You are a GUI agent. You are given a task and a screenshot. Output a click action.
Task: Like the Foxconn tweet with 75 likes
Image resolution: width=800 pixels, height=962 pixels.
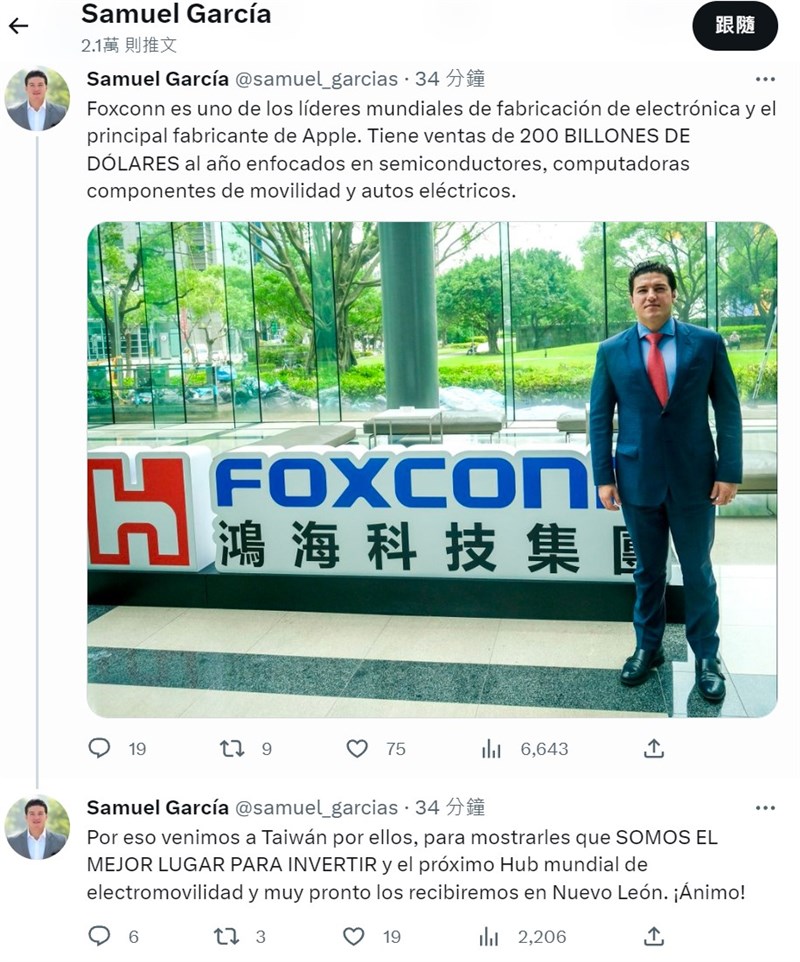coord(357,748)
